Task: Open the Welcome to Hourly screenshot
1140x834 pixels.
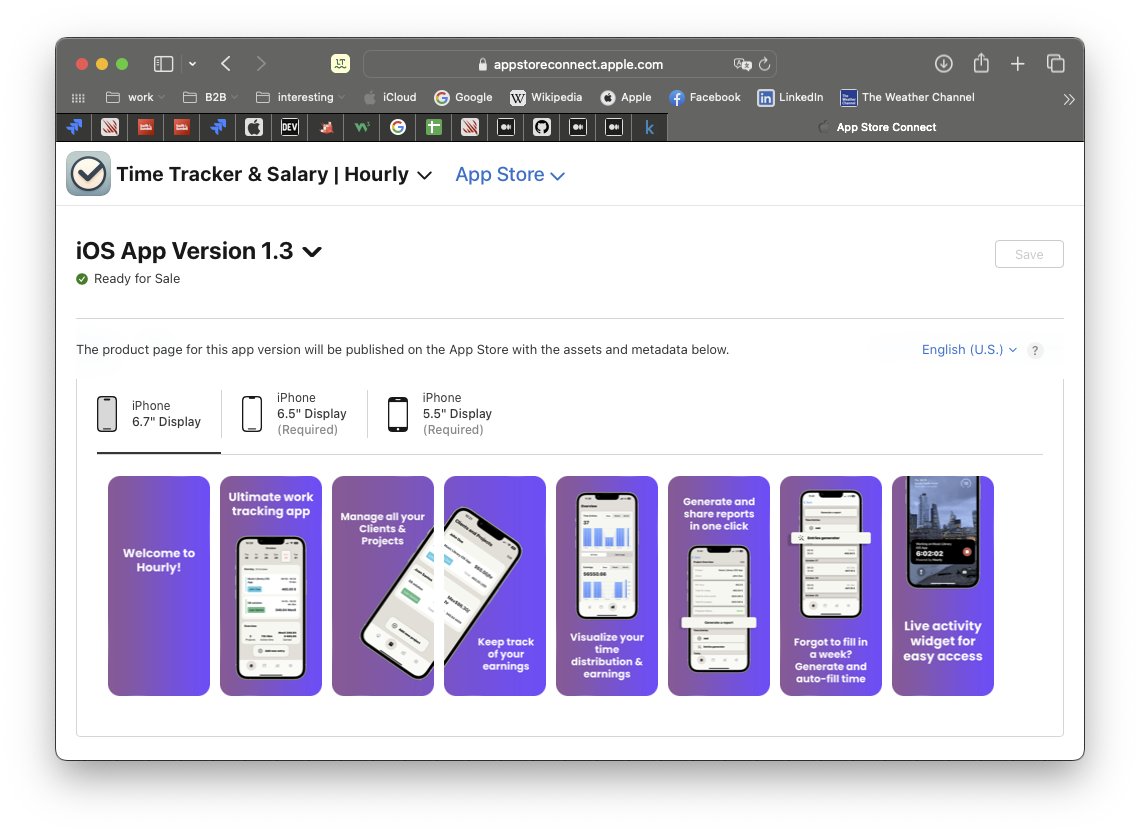Action: click(x=158, y=586)
